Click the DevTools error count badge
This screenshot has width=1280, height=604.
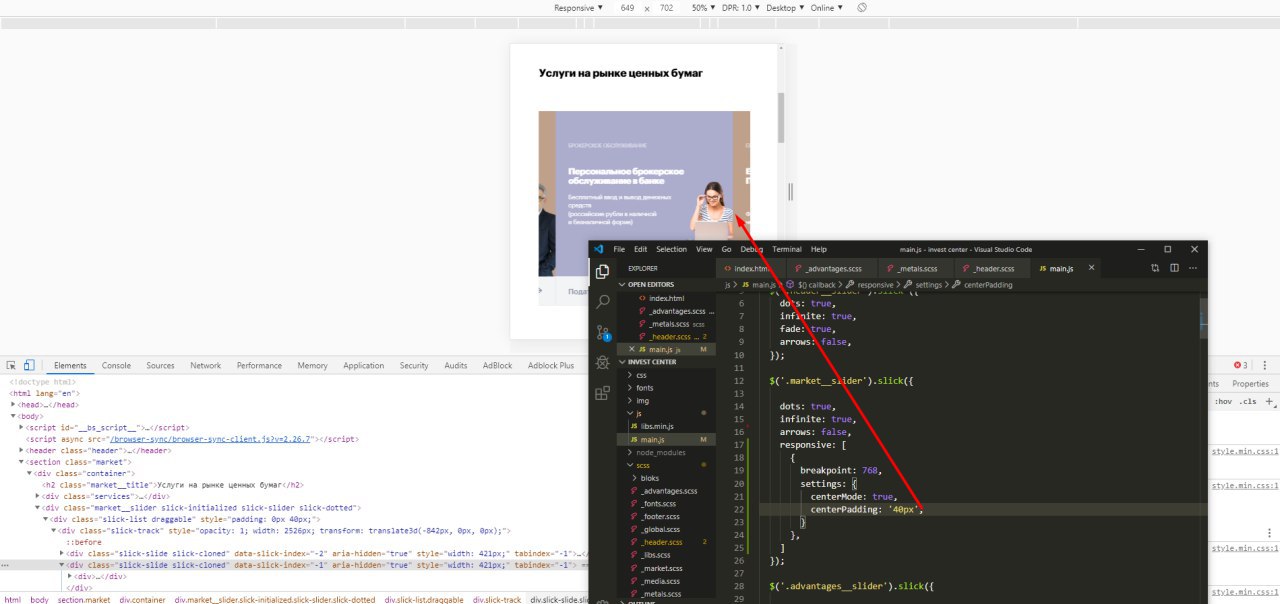[x=1240, y=366]
